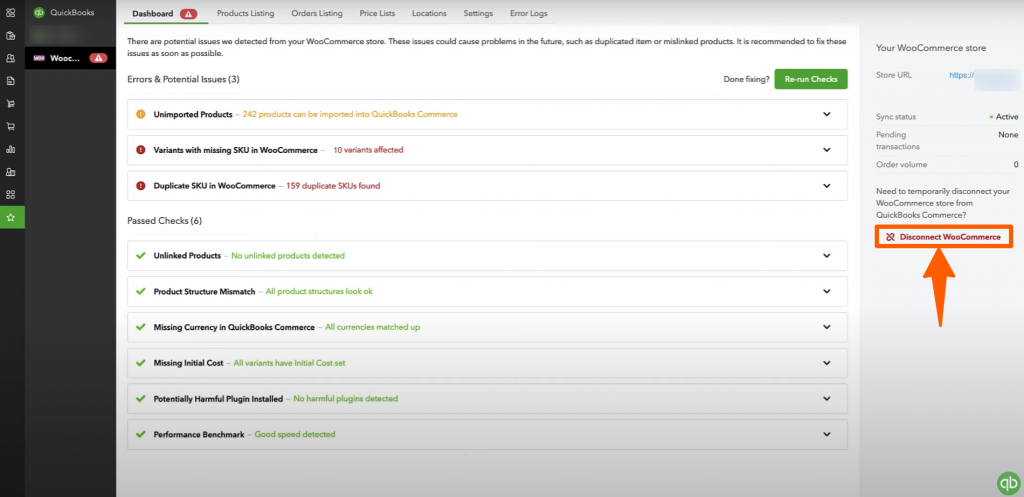Select the green star sidebar icon
This screenshot has height=497, width=1024.
10,217
